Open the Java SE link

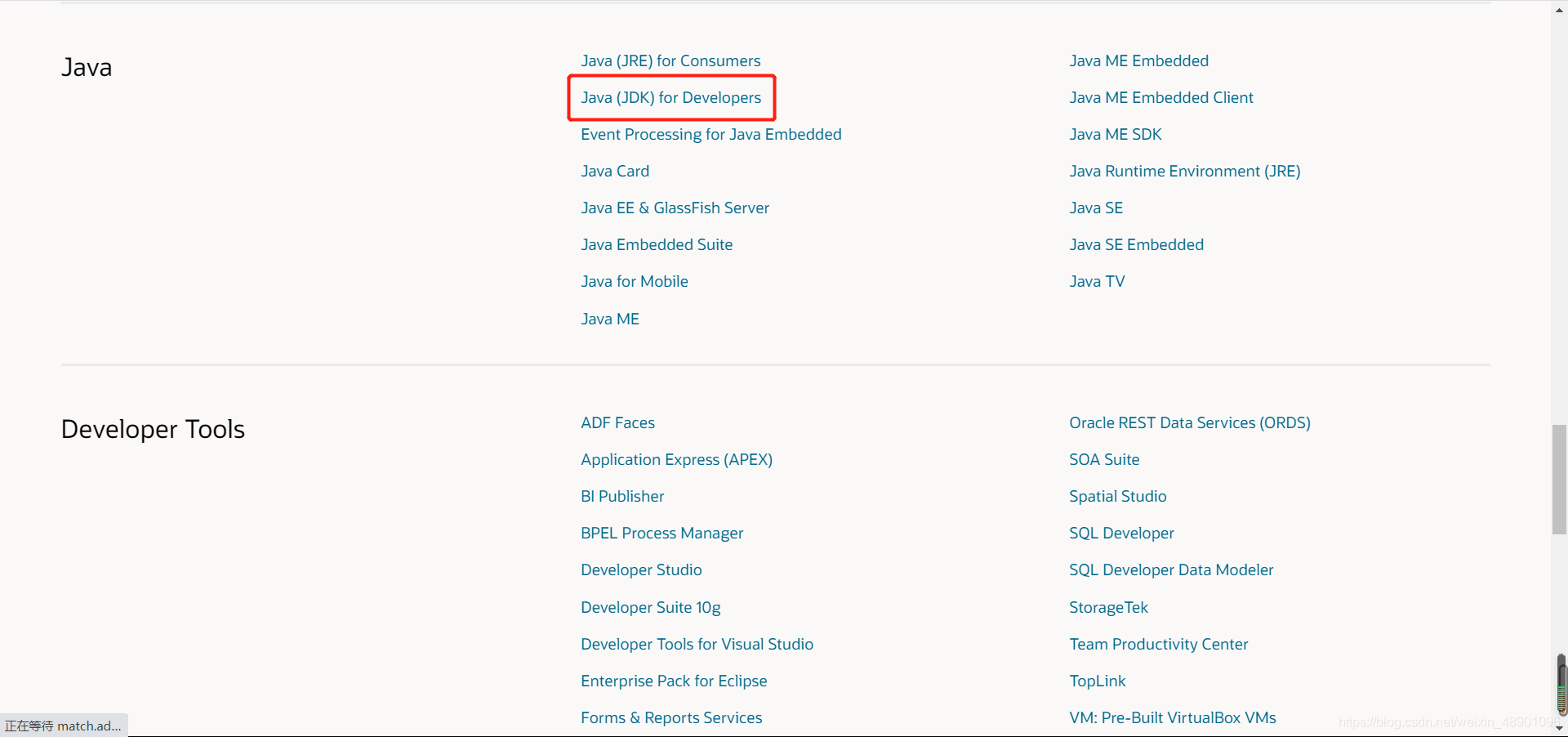[1096, 208]
